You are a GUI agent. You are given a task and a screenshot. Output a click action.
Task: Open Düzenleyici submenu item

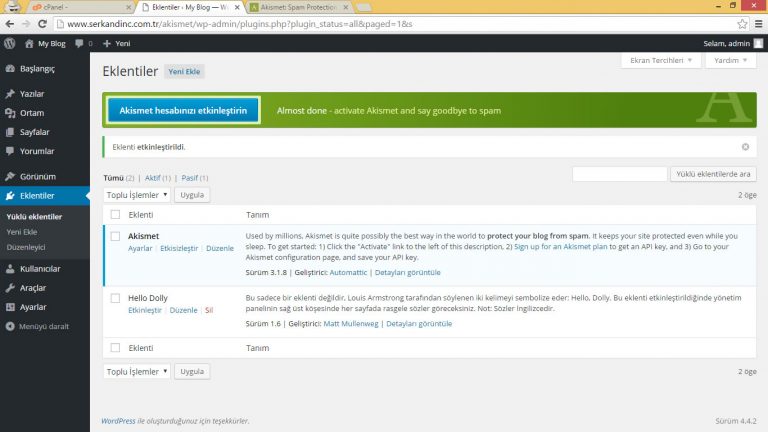tap(26, 247)
